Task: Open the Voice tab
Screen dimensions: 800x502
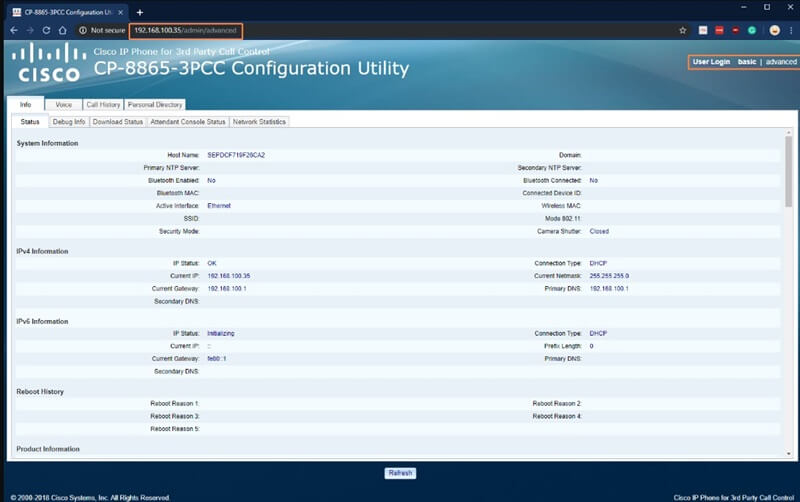Action: 63,104
